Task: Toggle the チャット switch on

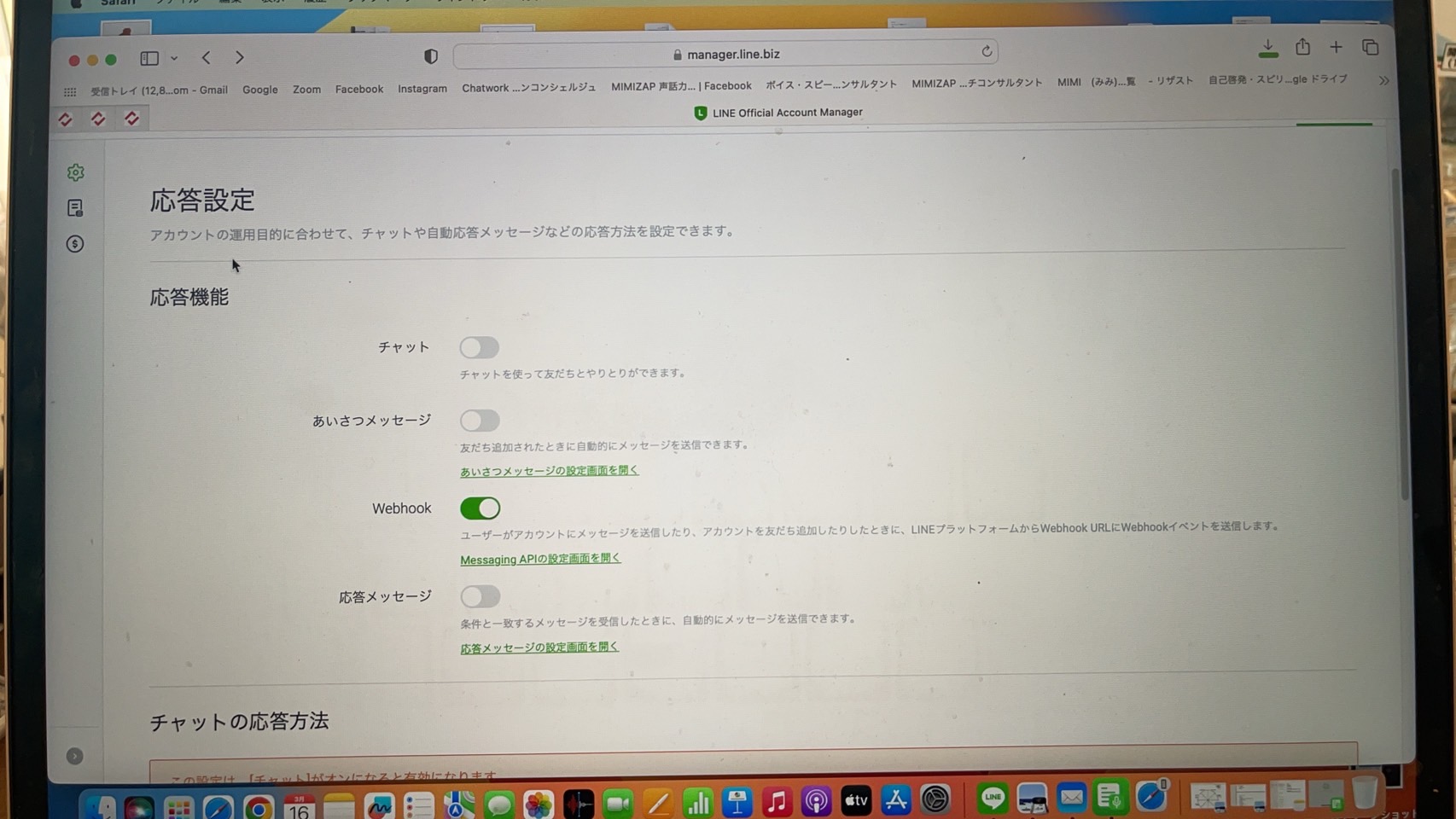Action: click(480, 347)
